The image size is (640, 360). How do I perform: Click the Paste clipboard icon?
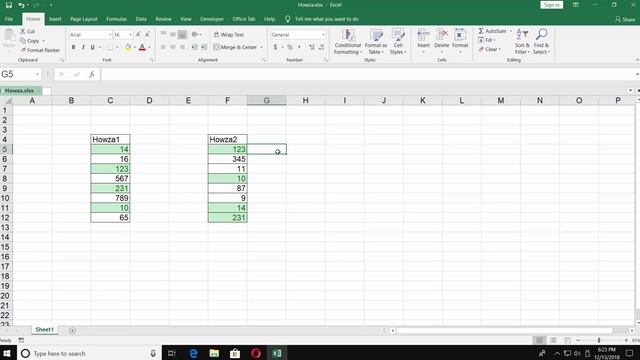click(x=9, y=37)
